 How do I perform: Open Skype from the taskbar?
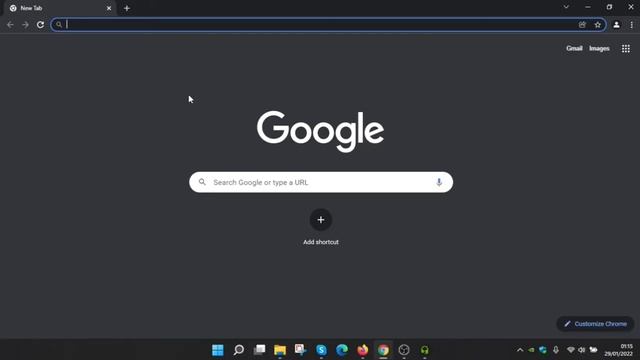coord(321,350)
